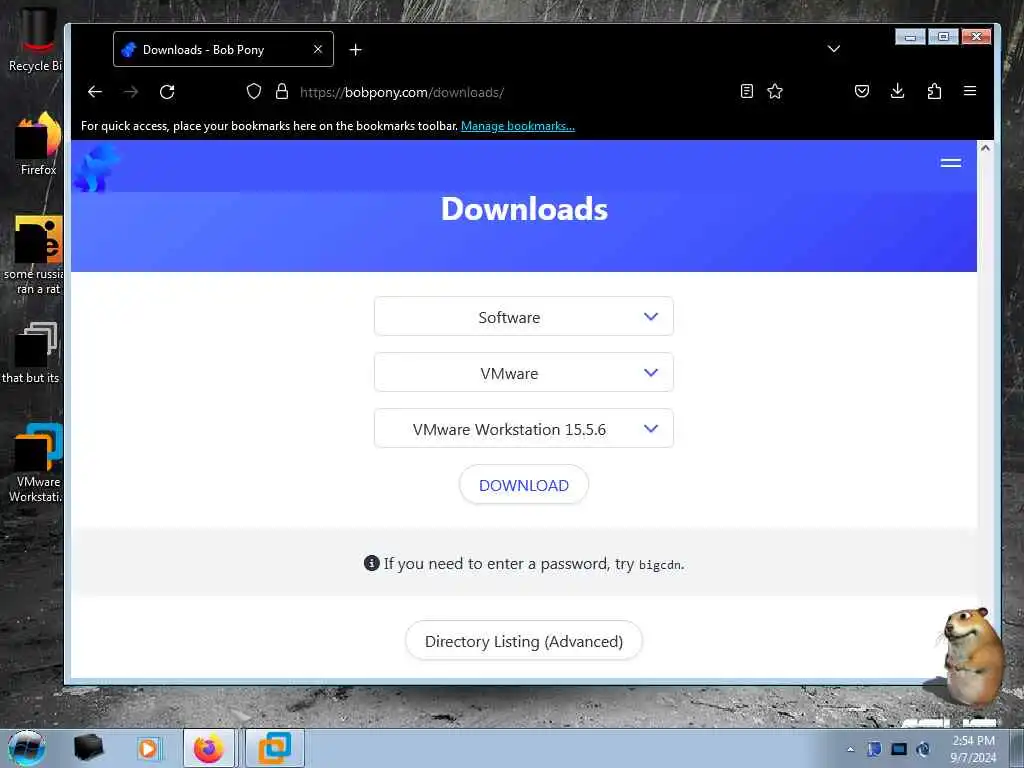Click the Downloads page heading

[524, 209]
